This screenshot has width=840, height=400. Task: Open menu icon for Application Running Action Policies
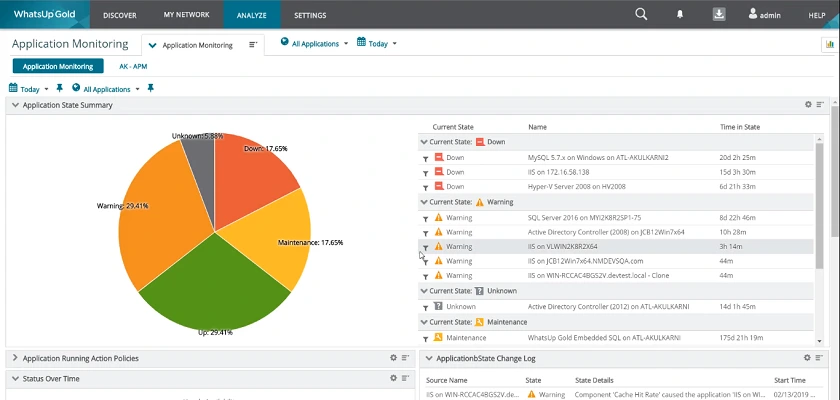point(406,358)
